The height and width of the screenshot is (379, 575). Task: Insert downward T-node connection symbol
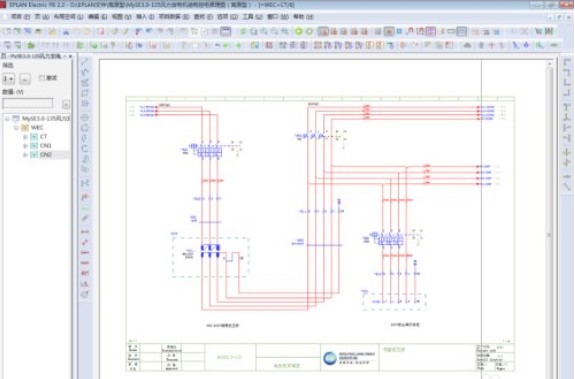(x=567, y=107)
